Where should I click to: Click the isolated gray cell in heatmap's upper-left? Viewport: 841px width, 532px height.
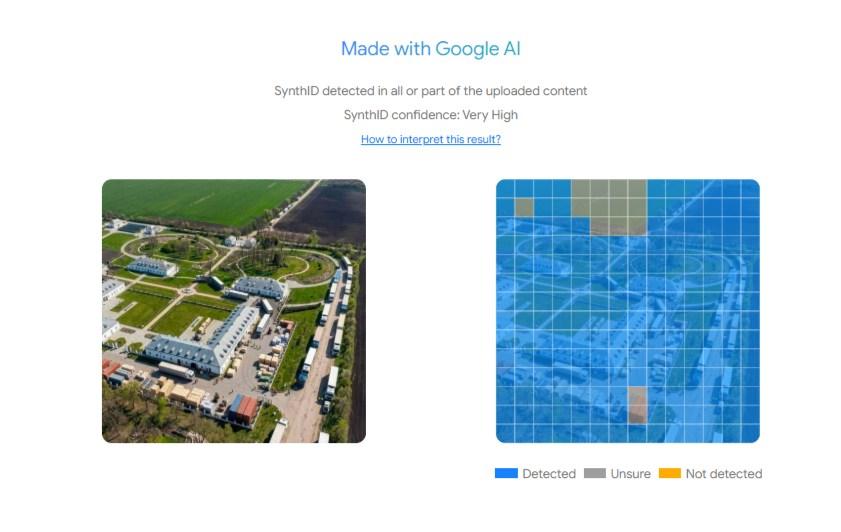coord(524,206)
